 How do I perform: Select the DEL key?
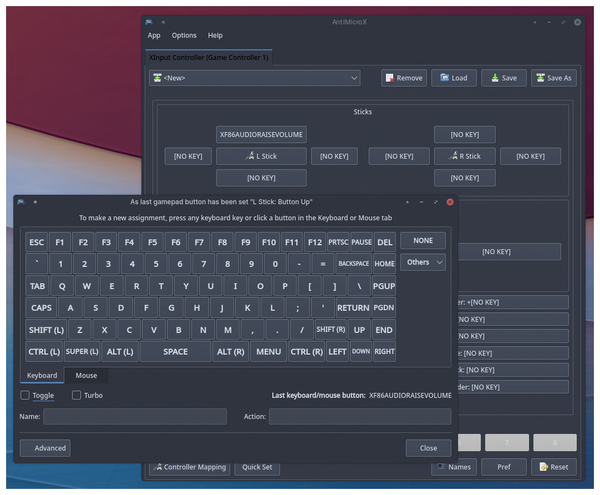click(385, 242)
